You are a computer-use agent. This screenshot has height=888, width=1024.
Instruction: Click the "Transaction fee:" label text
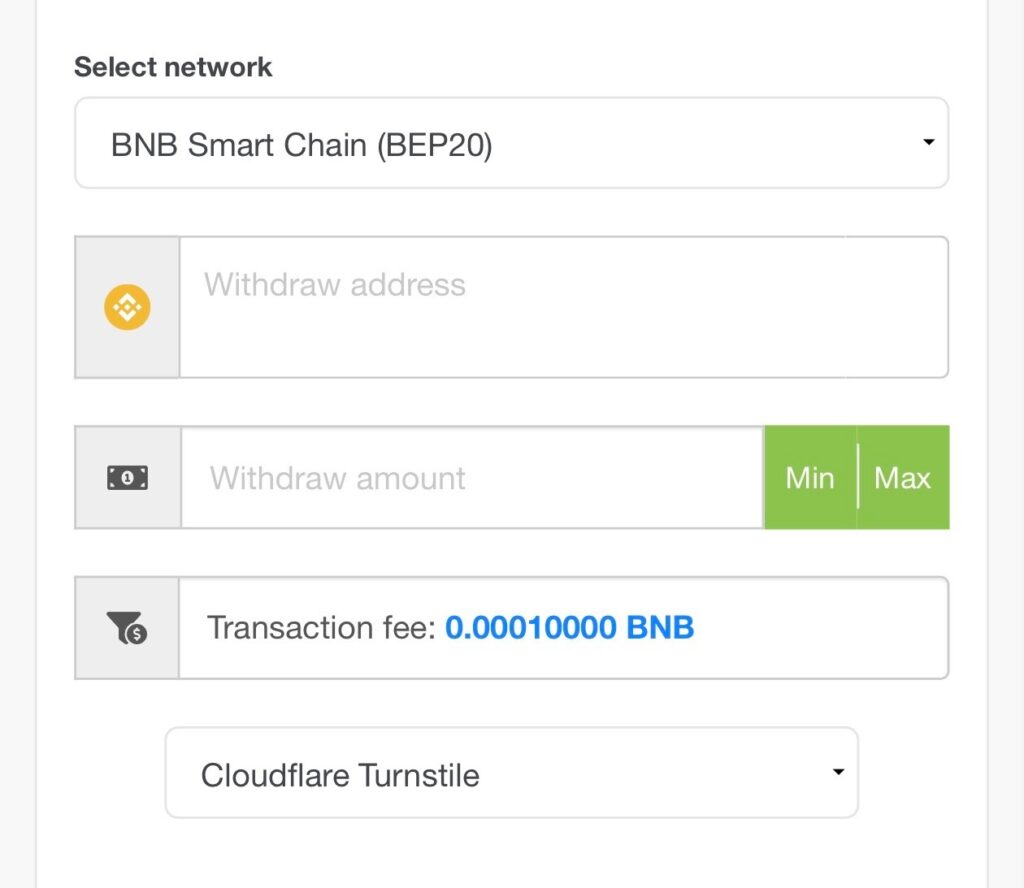321,628
